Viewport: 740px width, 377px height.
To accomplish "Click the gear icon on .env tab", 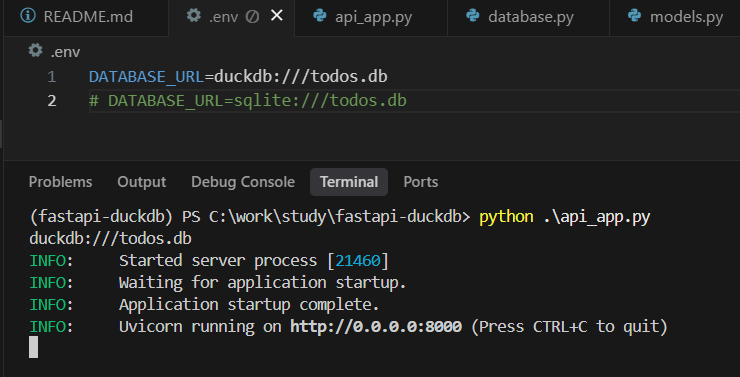I will coord(193,16).
